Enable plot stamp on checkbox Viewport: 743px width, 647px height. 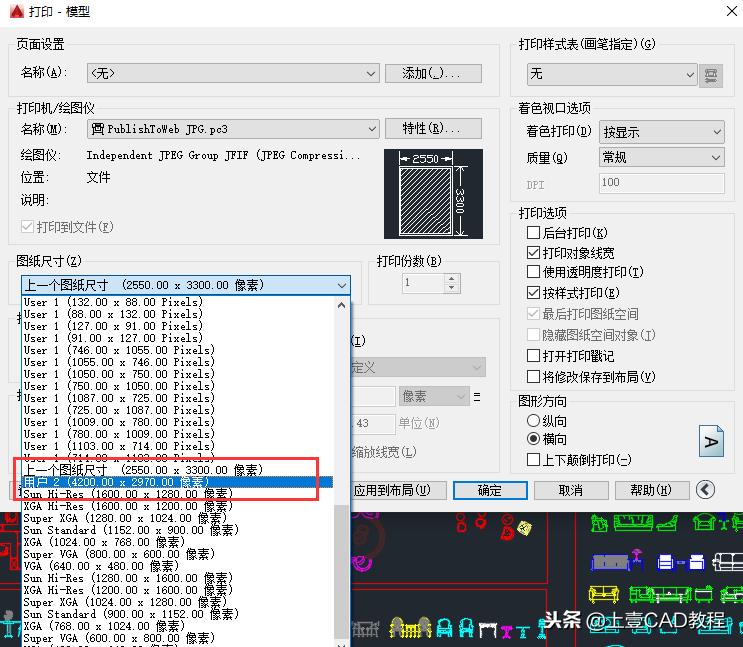pos(533,355)
